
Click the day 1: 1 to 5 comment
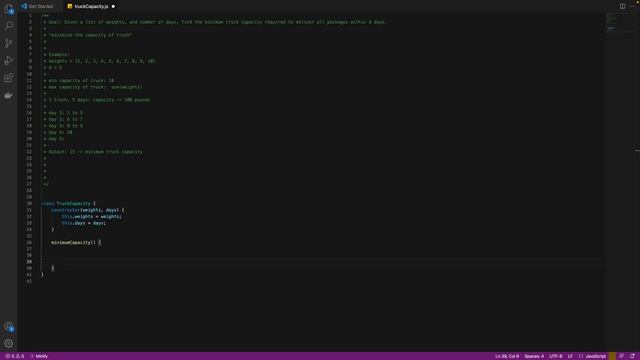point(63,113)
